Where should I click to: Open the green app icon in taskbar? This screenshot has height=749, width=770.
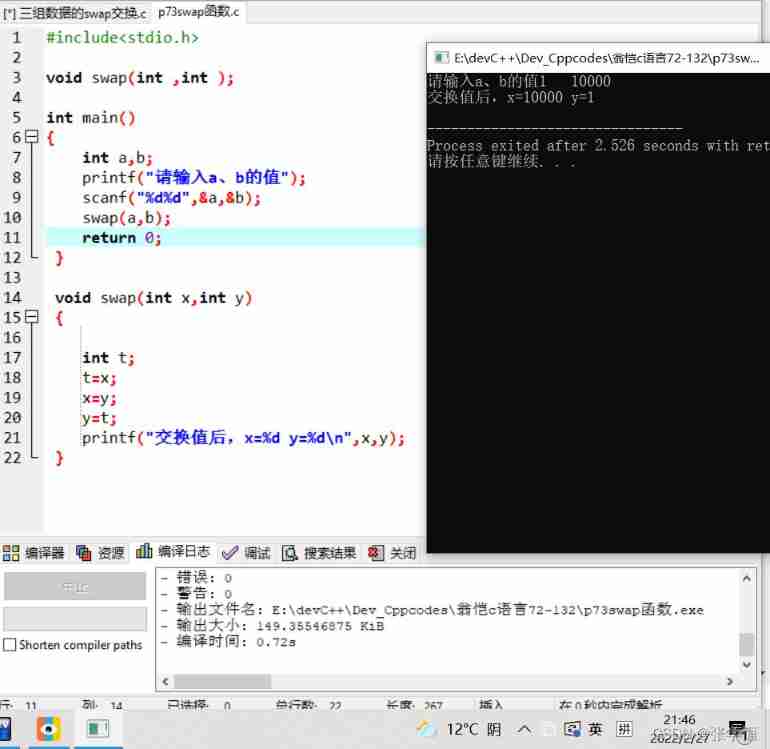[x=98, y=729]
